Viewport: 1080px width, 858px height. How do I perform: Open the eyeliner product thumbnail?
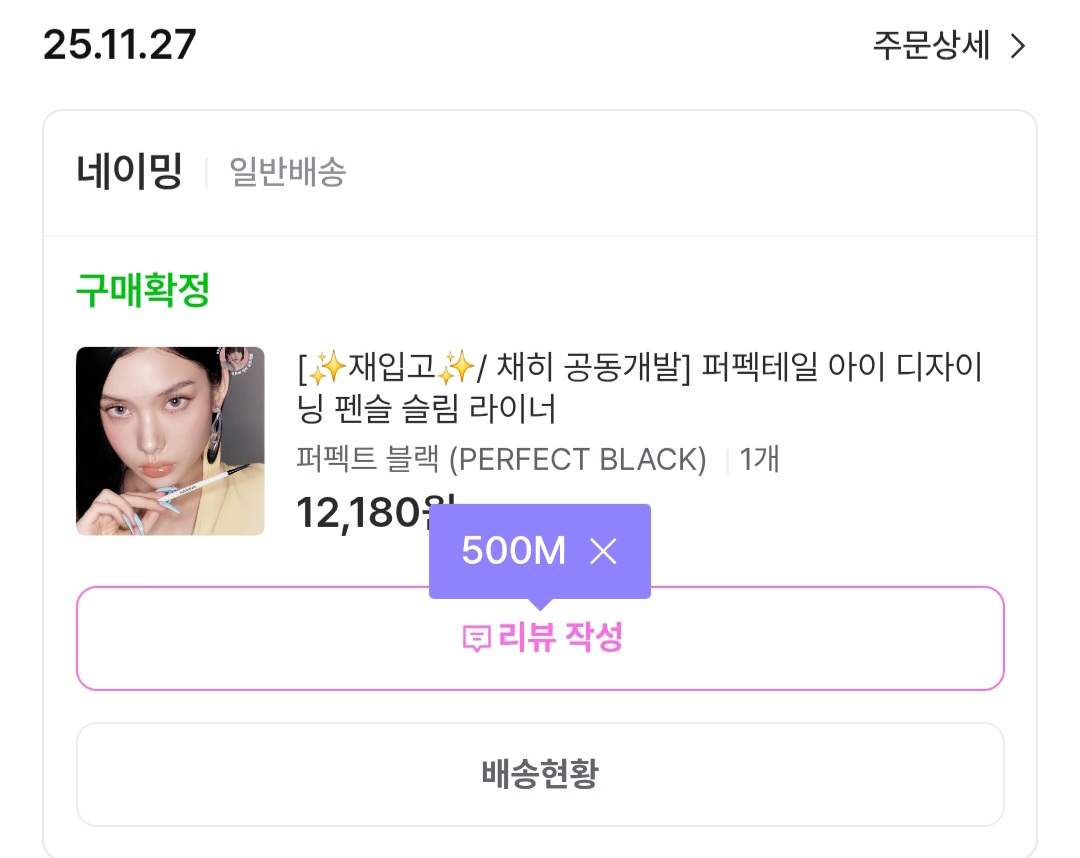pos(170,441)
